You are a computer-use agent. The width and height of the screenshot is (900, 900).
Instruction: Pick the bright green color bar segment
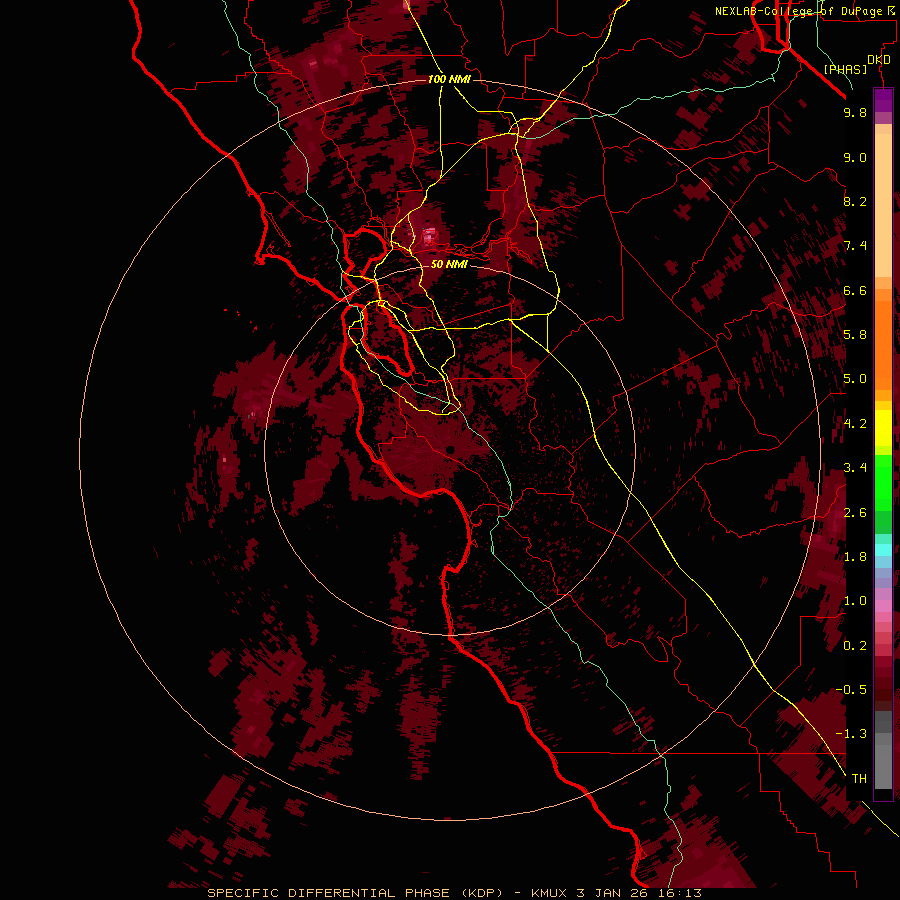click(883, 482)
